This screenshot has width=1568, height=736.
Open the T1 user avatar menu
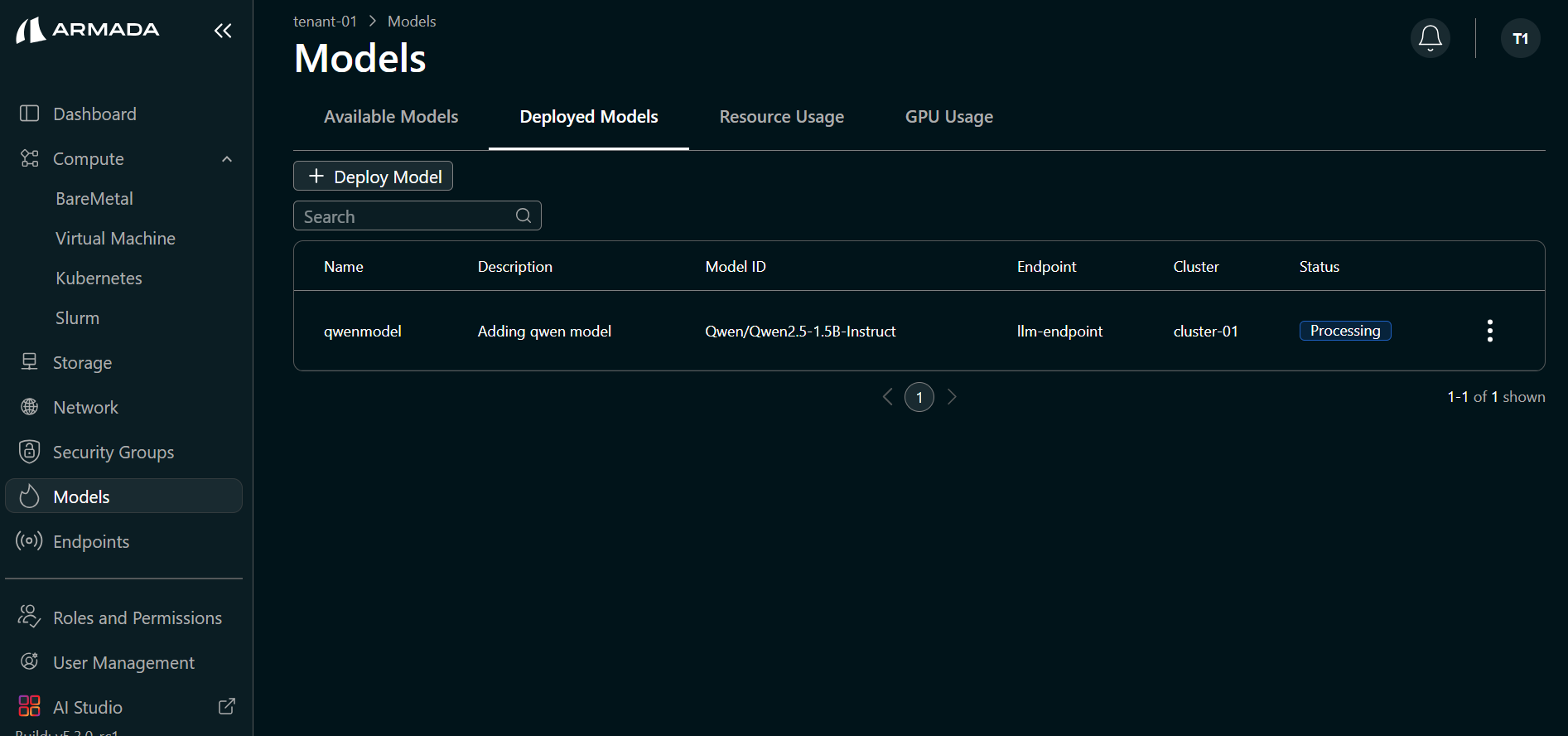pyautogui.click(x=1521, y=38)
